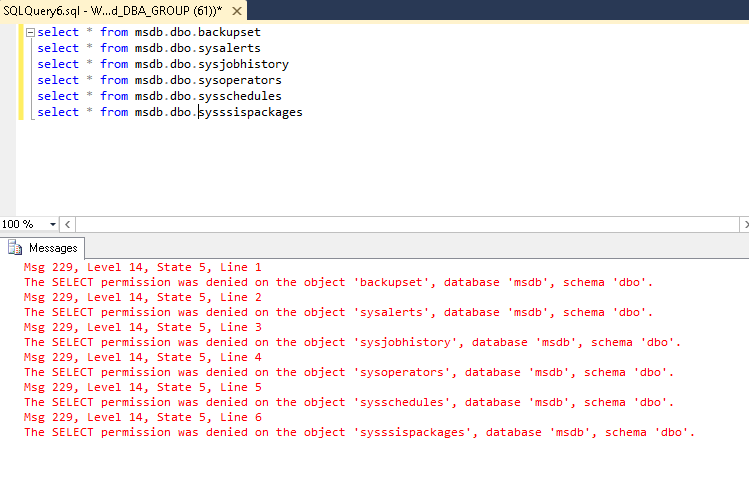Click the denied message for object 'sysssispackages'
This screenshot has width=749, height=488.
(x=359, y=433)
